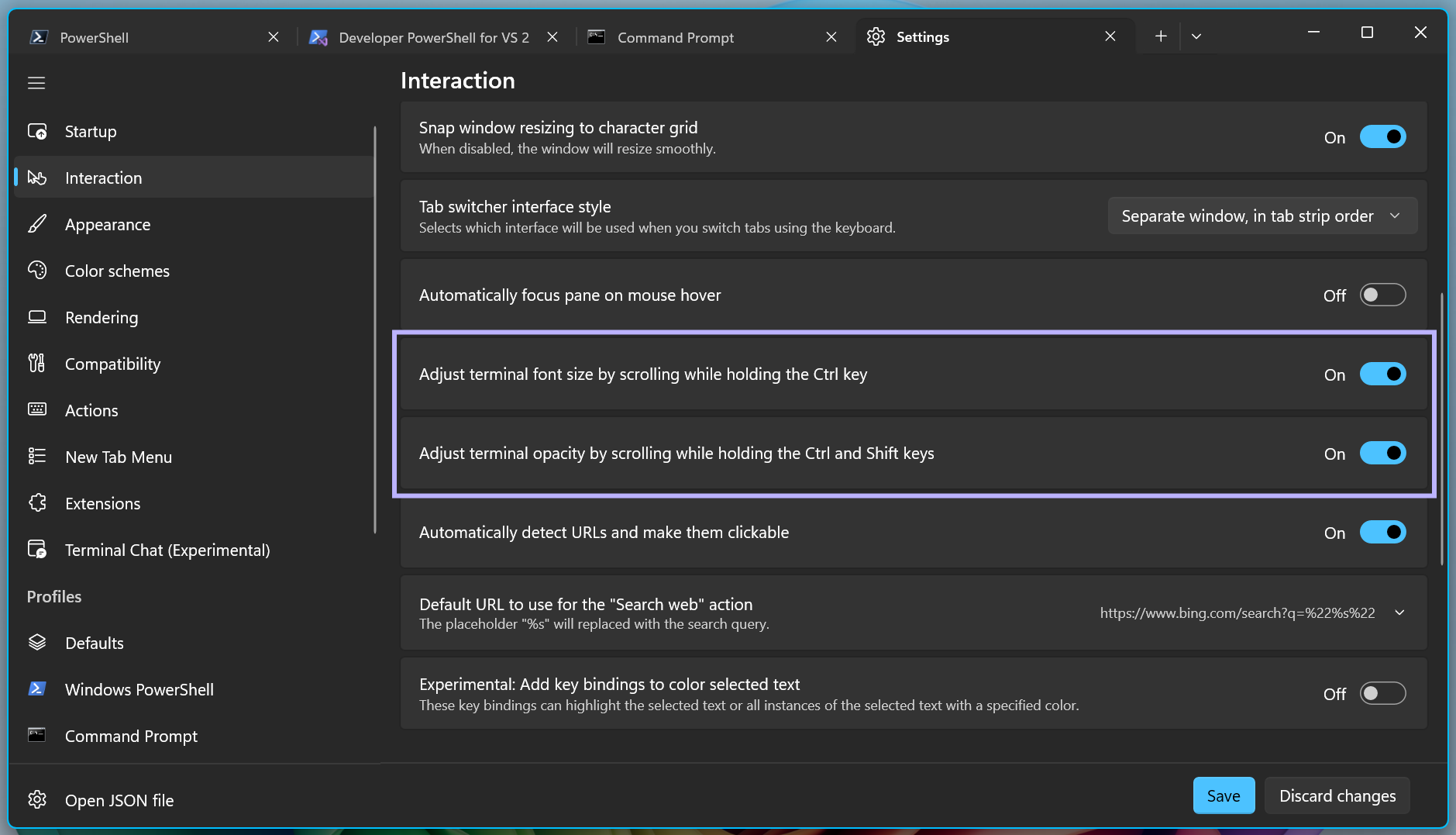The image size is (1456, 835).
Task: Open the hamburger navigation menu icon
Action: pyautogui.click(x=36, y=83)
